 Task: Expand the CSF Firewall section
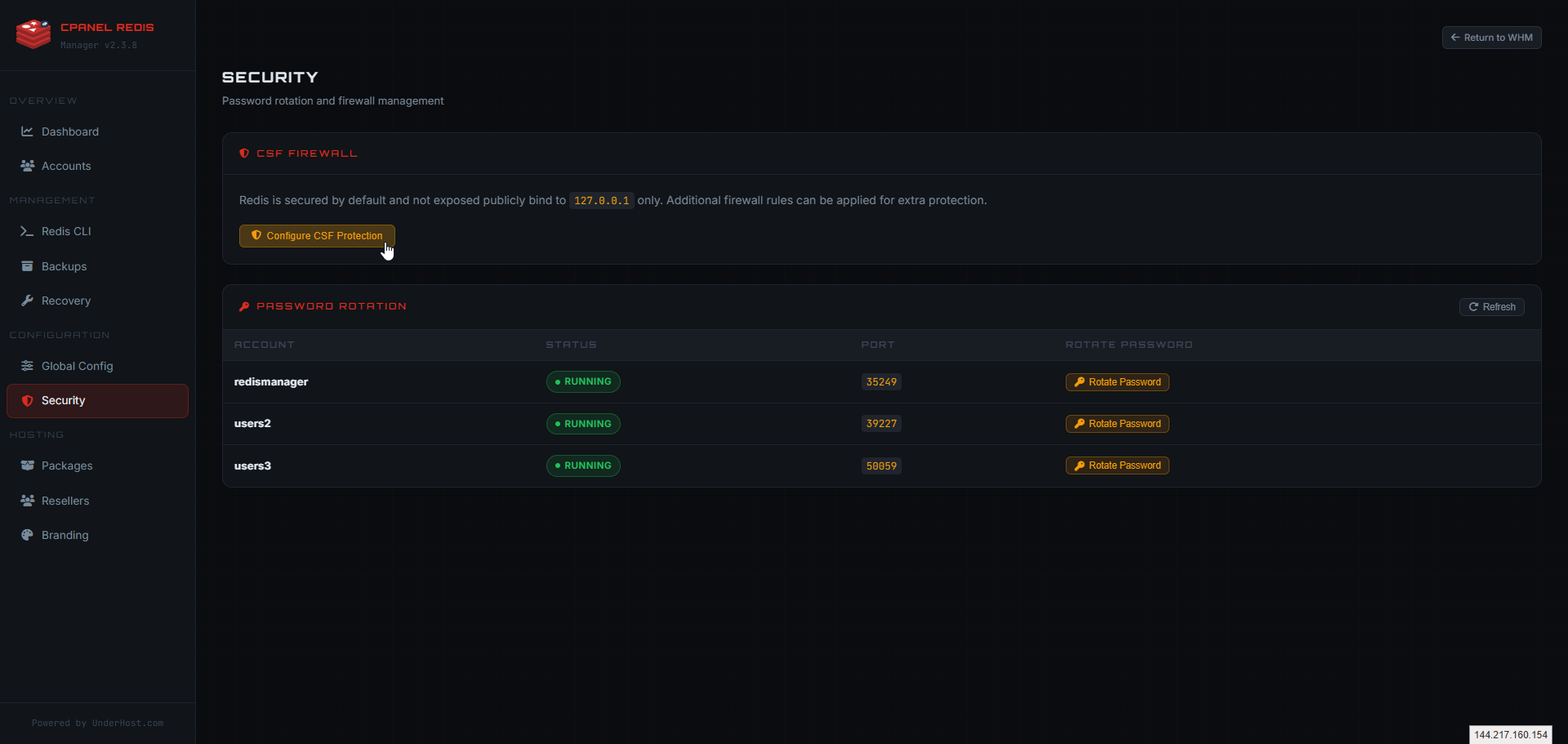tap(305, 154)
